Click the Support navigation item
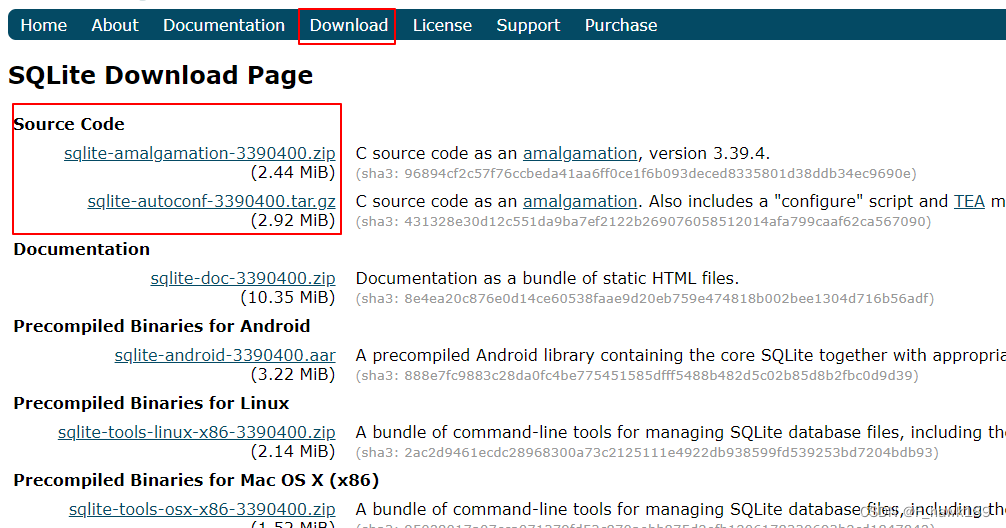 point(528,25)
